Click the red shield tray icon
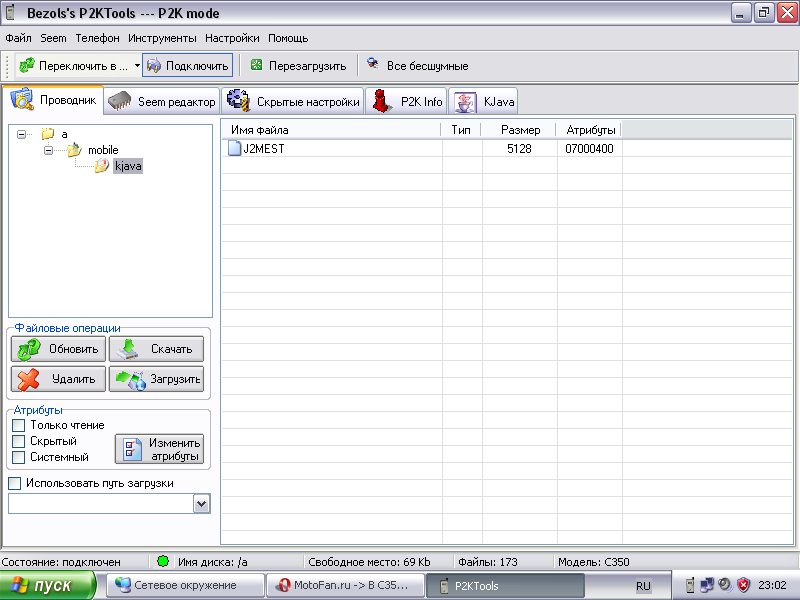800x600 pixels. tap(744, 585)
